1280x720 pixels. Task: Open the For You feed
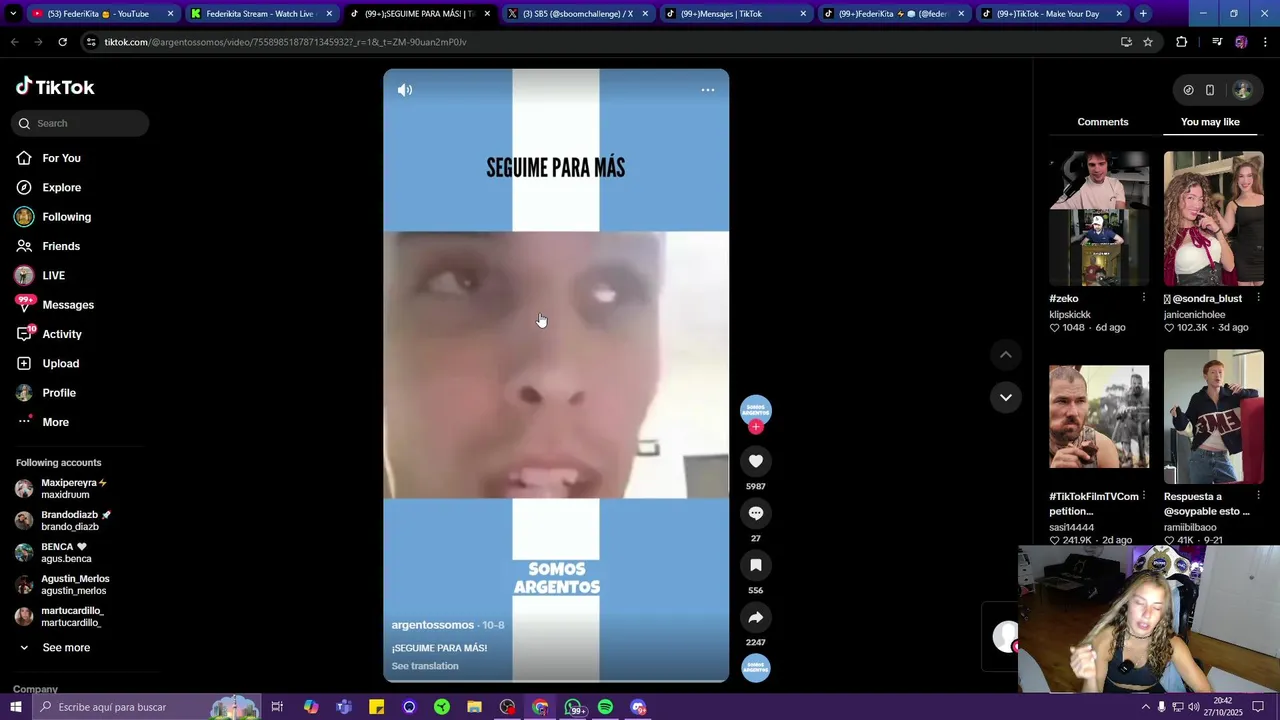tap(61, 158)
